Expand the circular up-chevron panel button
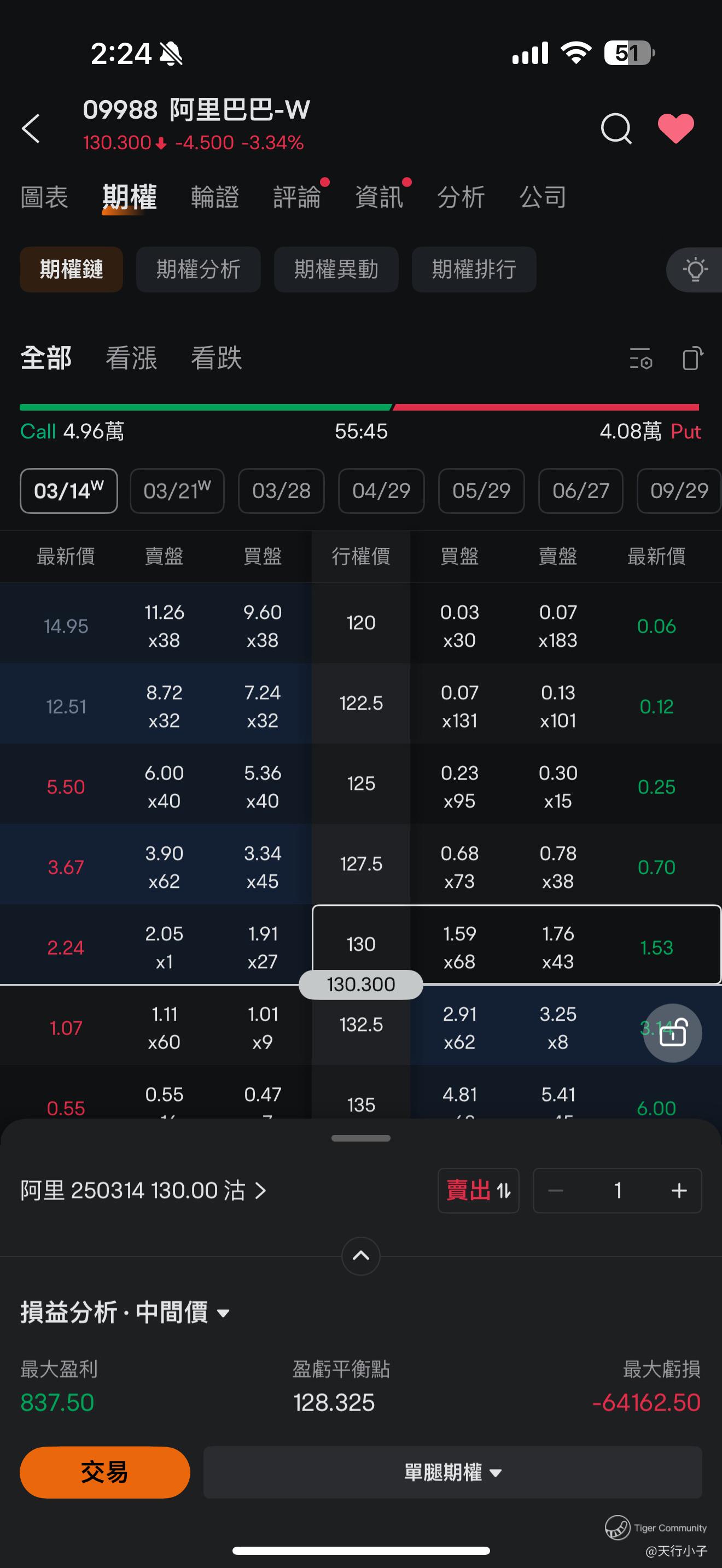This screenshot has height=1568, width=722. [361, 1255]
